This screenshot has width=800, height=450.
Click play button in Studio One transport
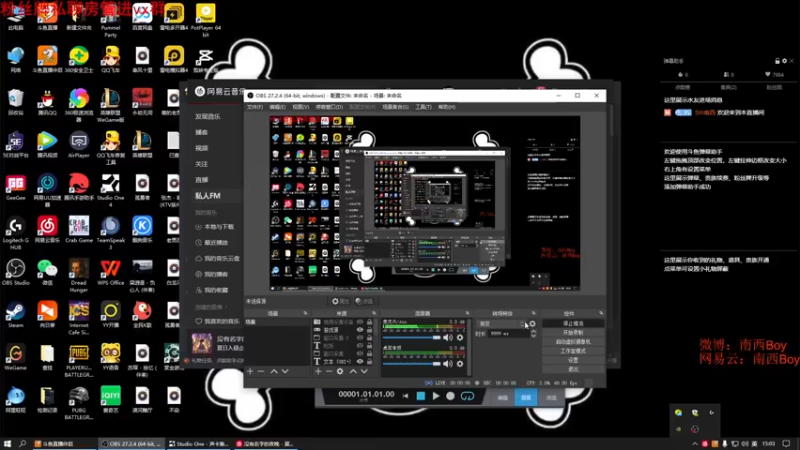[436, 396]
